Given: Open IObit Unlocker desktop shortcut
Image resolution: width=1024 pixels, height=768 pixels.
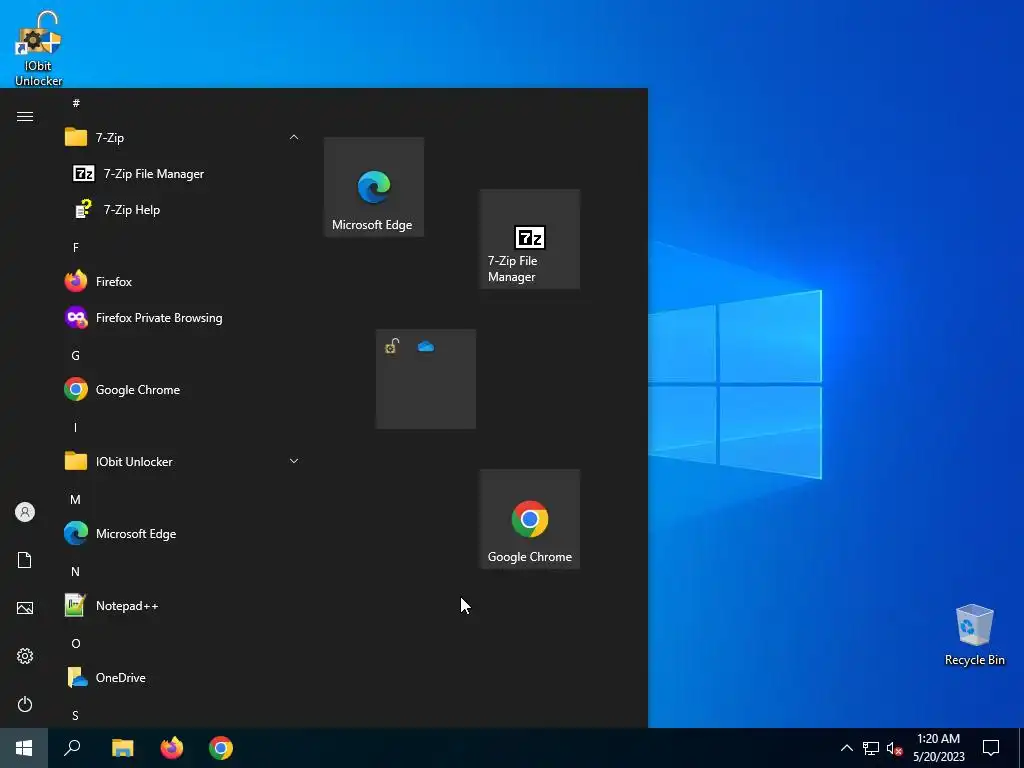Looking at the screenshot, I should coord(39,48).
